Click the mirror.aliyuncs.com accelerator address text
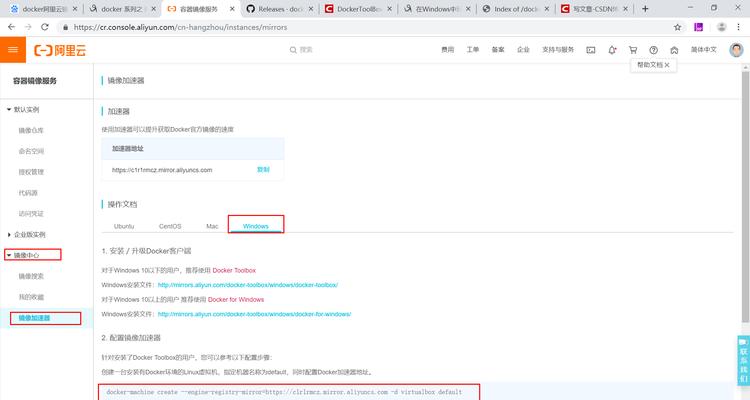Viewport: 750px width, 400px height. point(162,170)
